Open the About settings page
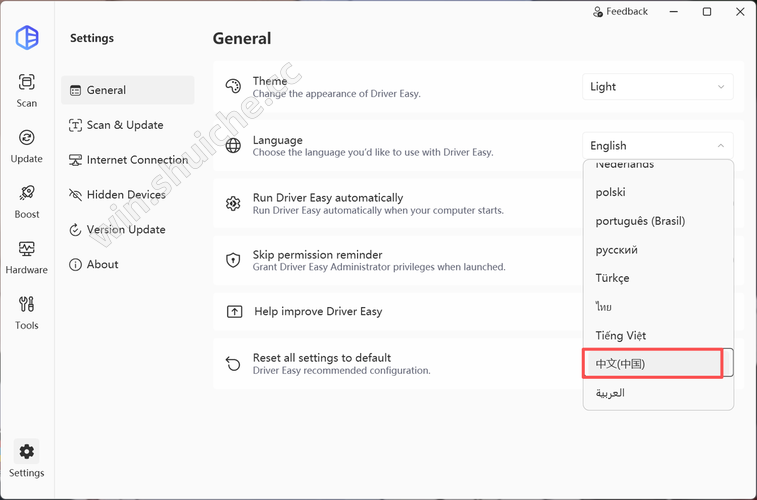The image size is (757, 500). [102, 265]
